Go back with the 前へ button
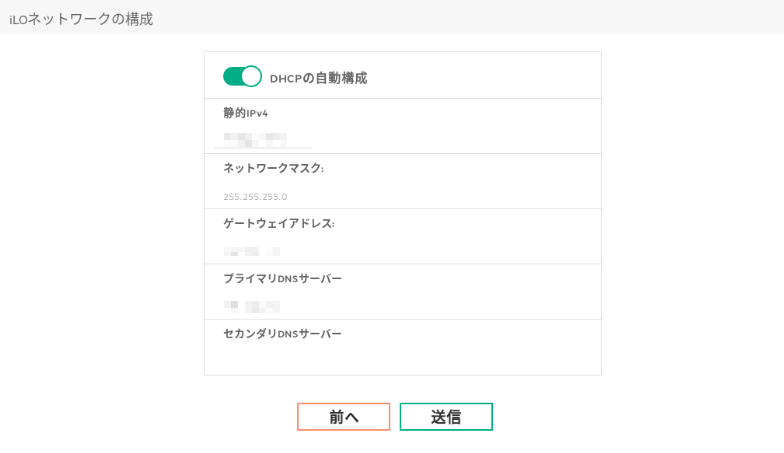The height and width of the screenshot is (453, 784). [x=343, y=417]
